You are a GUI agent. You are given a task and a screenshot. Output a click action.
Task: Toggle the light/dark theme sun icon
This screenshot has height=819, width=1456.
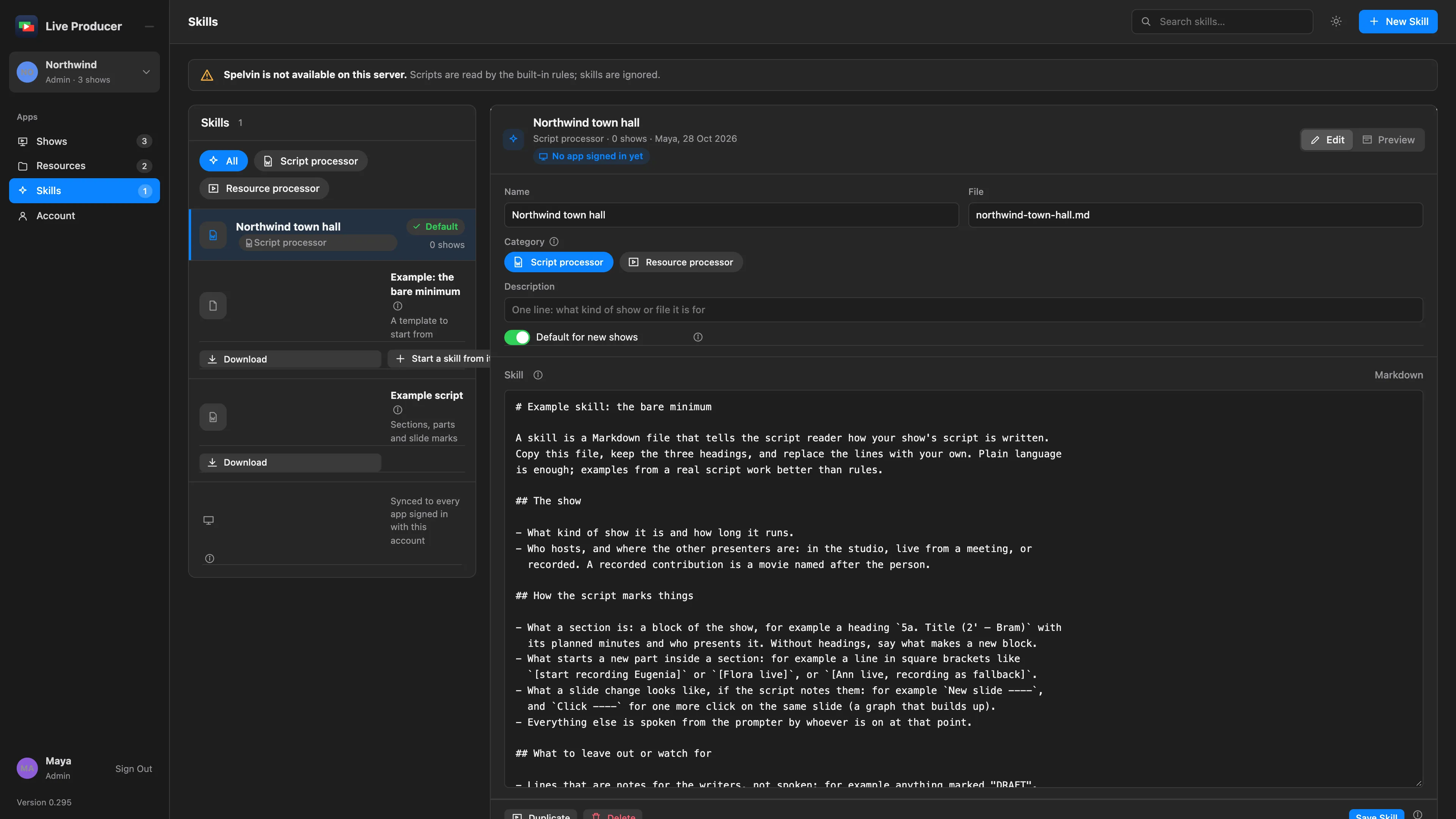tap(1335, 22)
